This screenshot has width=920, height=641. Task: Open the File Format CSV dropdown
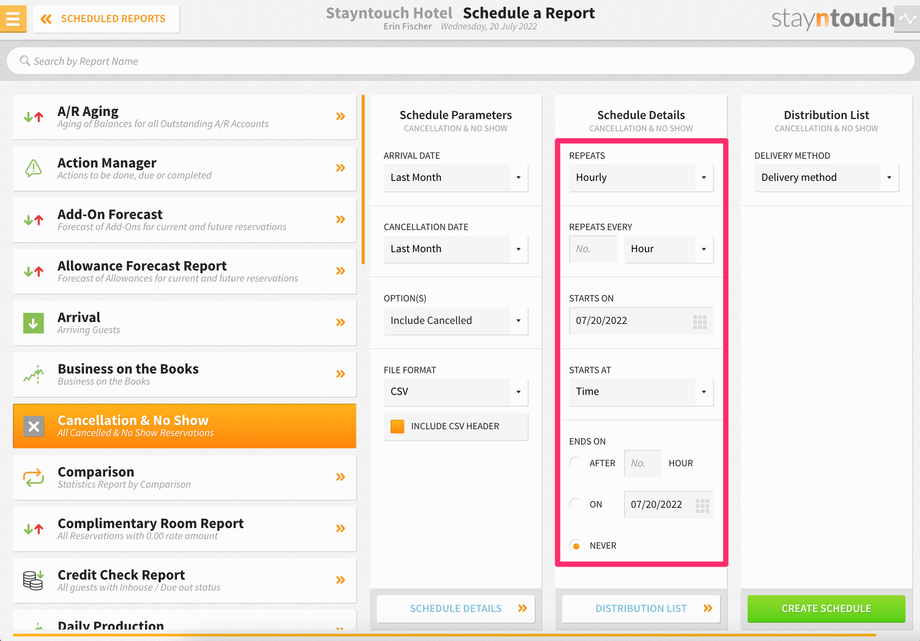pyautogui.click(x=456, y=392)
